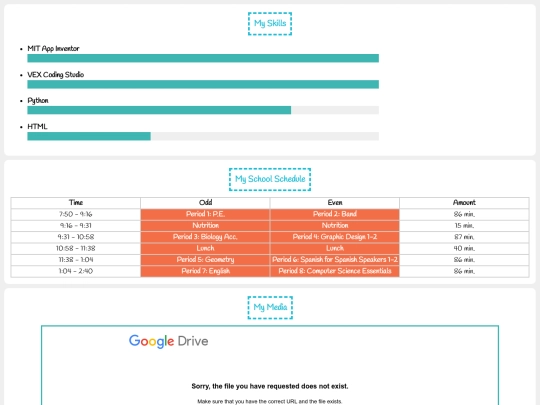Click the 'Make sure that you have the correct URL' text
Viewport: 540px width, 405px height.
(x=270, y=402)
